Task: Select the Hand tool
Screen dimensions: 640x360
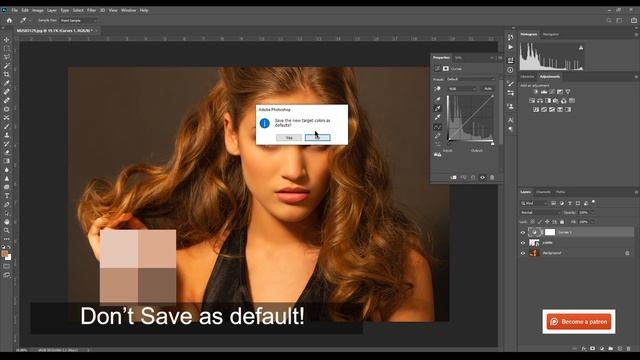Action: pyautogui.click(x=7, y=222)
